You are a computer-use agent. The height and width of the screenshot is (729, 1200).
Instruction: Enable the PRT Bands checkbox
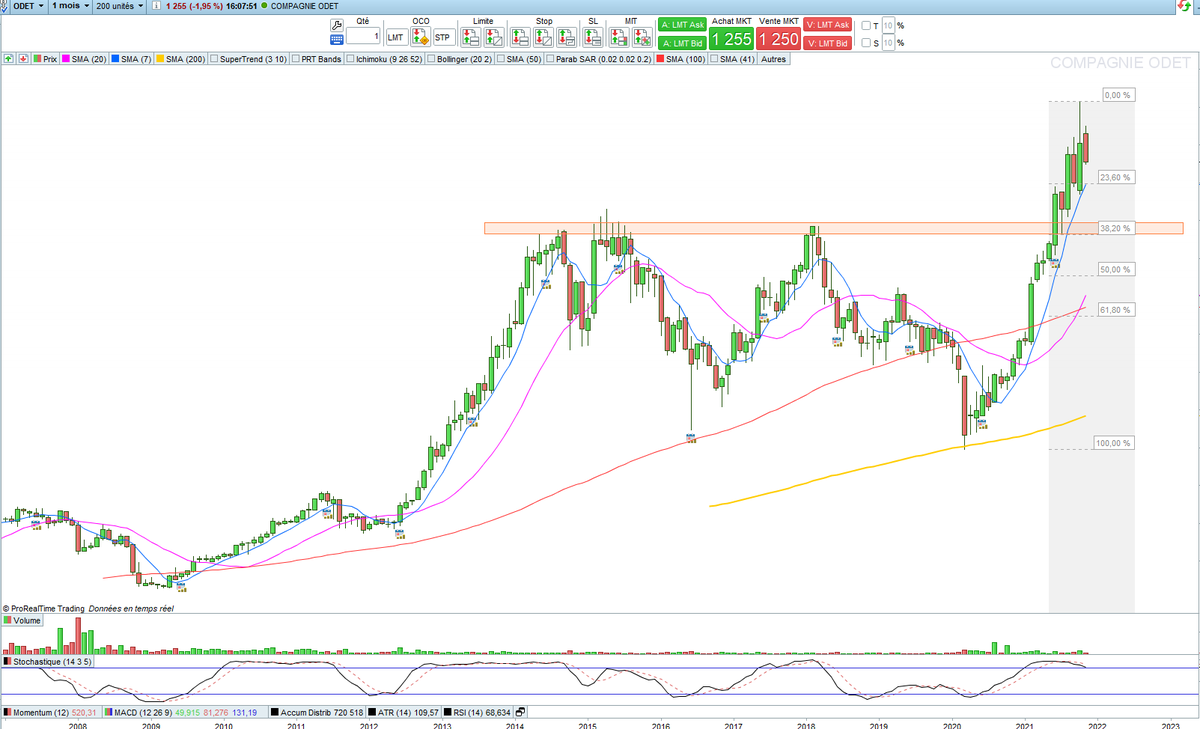296,59
